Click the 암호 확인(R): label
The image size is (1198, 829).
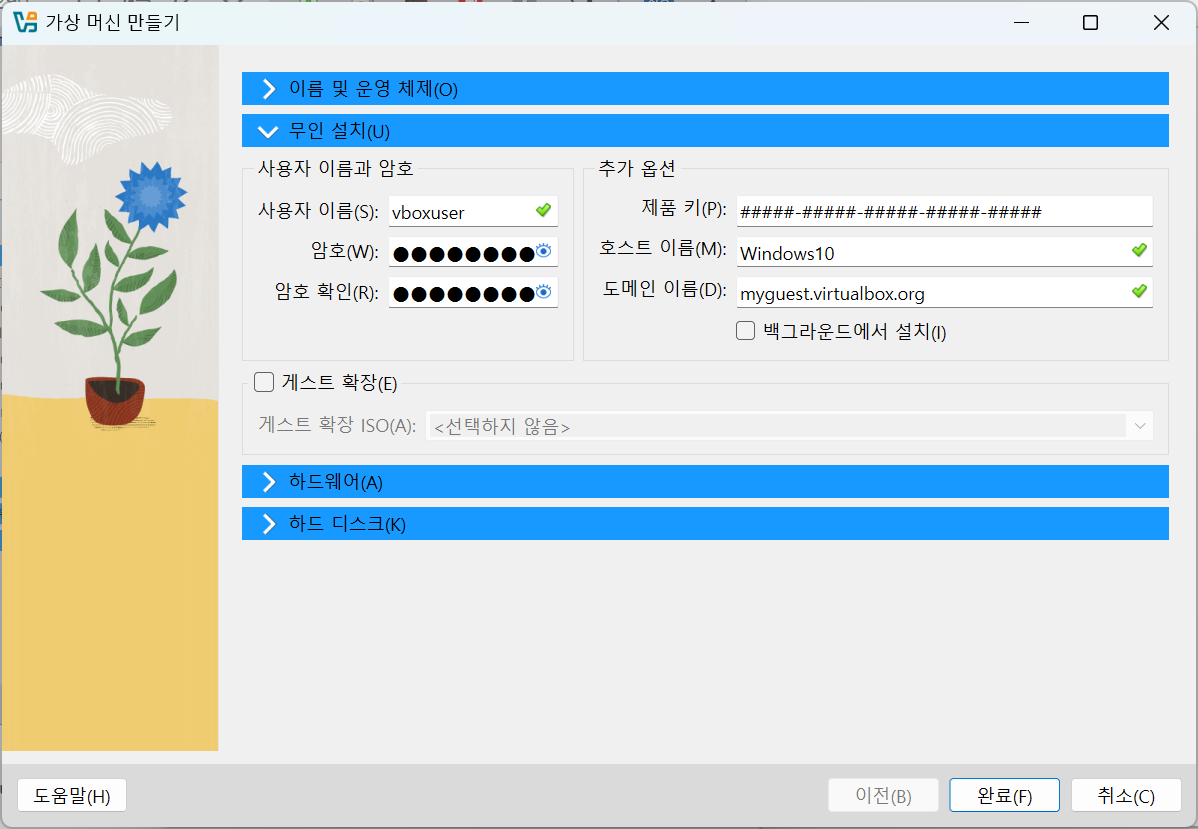pyautogui.click(x=327, y=292)
